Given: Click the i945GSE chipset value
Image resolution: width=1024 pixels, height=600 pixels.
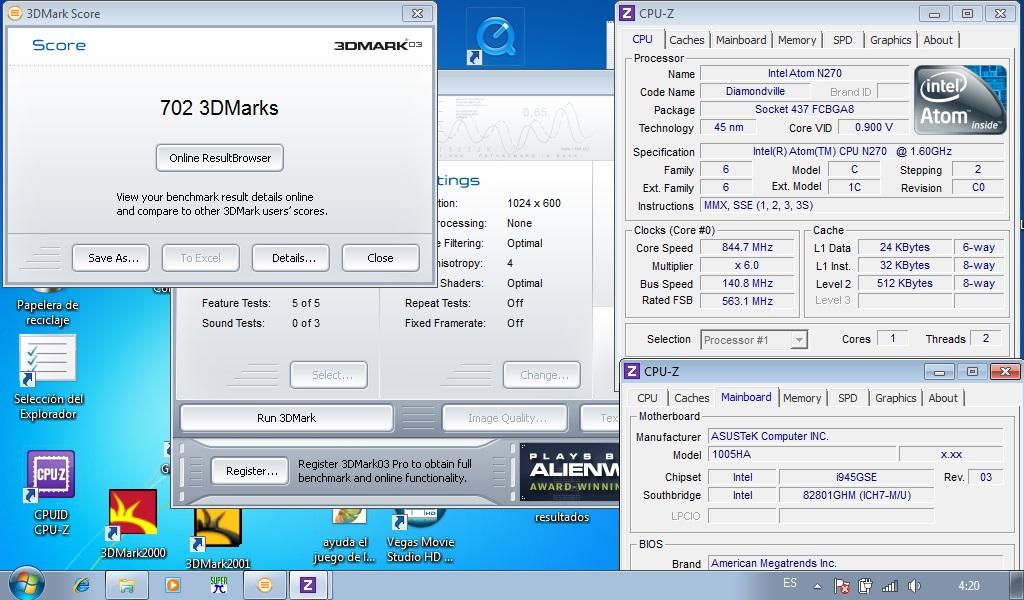Looking at the screenshot, I should (x=856, y=477).
